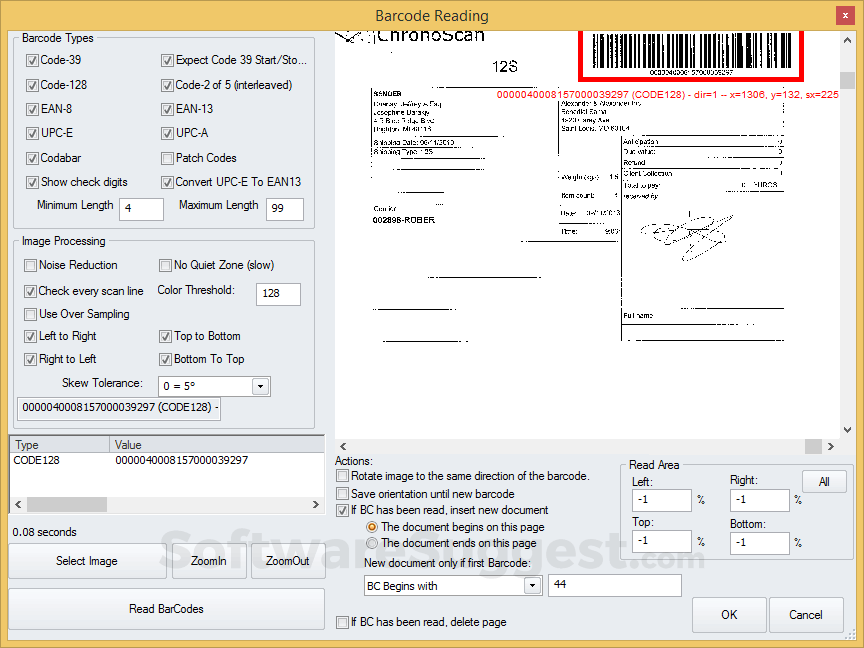
Task: Click the Minimum Length field
Action: (x=141, y=209)
